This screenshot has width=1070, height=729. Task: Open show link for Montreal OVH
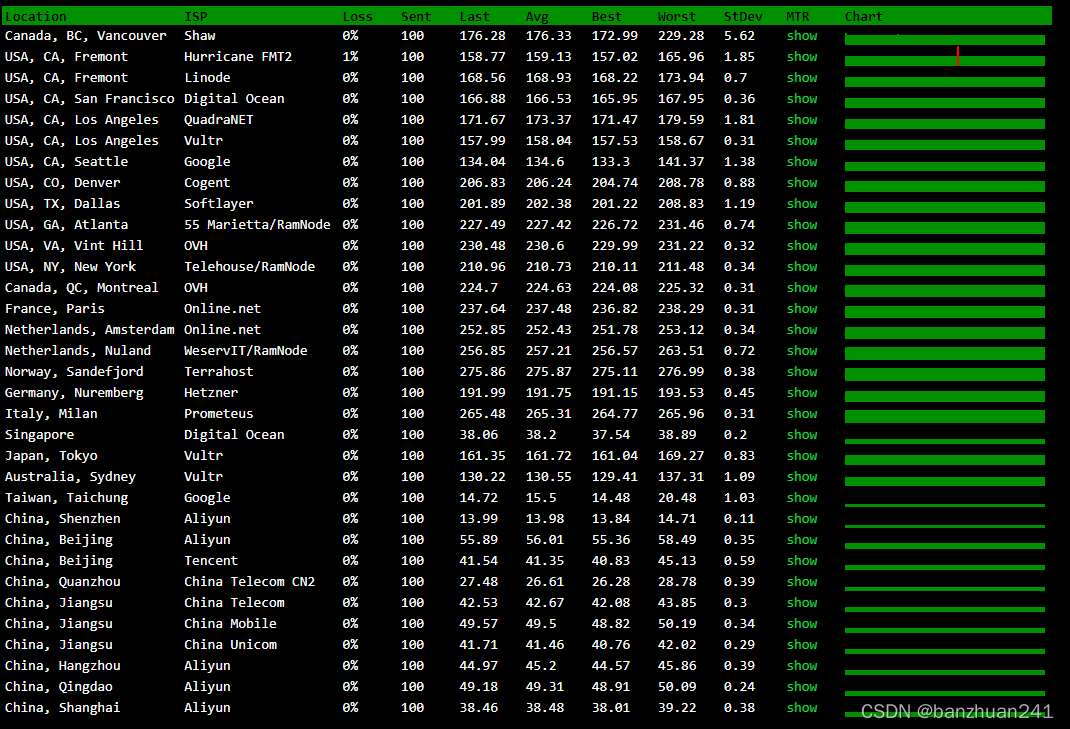802,288
